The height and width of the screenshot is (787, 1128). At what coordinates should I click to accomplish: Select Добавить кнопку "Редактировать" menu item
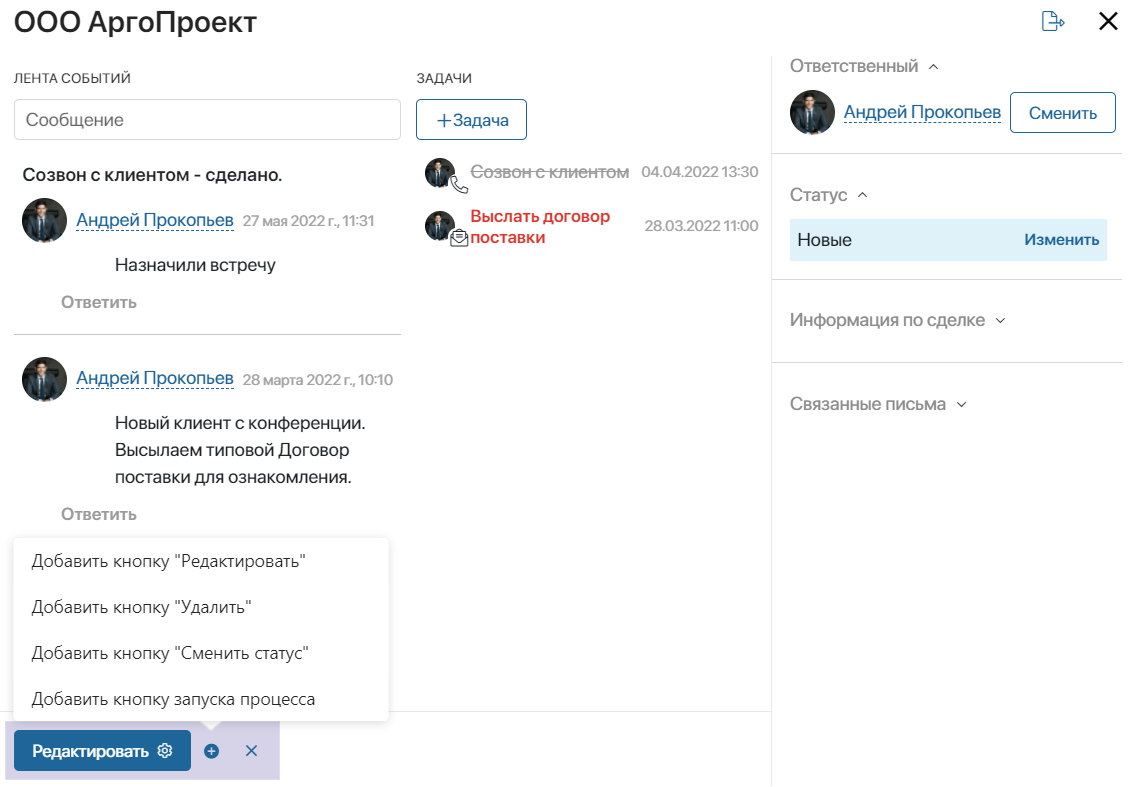point(201,561)
